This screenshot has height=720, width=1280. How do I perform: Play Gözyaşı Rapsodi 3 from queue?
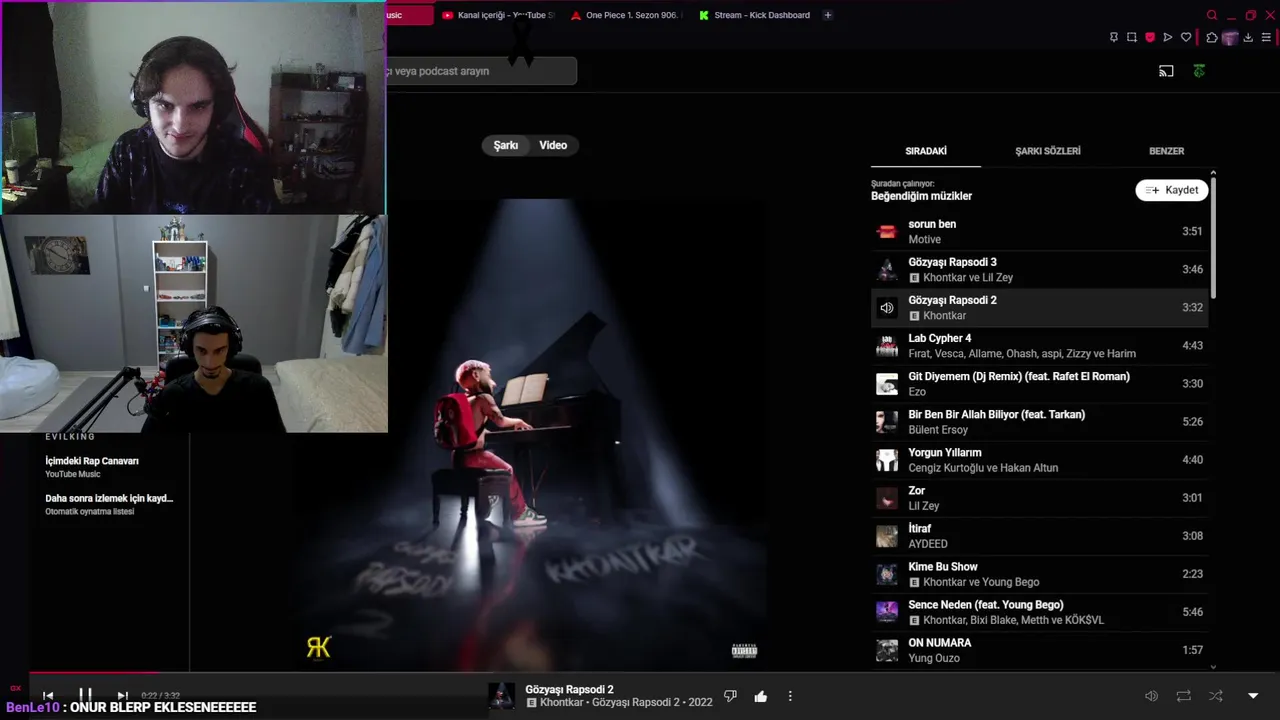1039,269
